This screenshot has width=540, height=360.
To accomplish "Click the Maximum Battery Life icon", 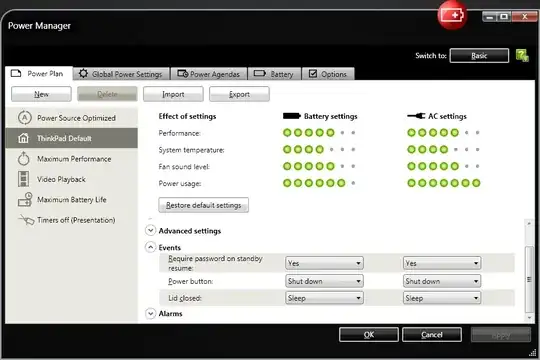I will pyautogui.click(x=25, y=199).
